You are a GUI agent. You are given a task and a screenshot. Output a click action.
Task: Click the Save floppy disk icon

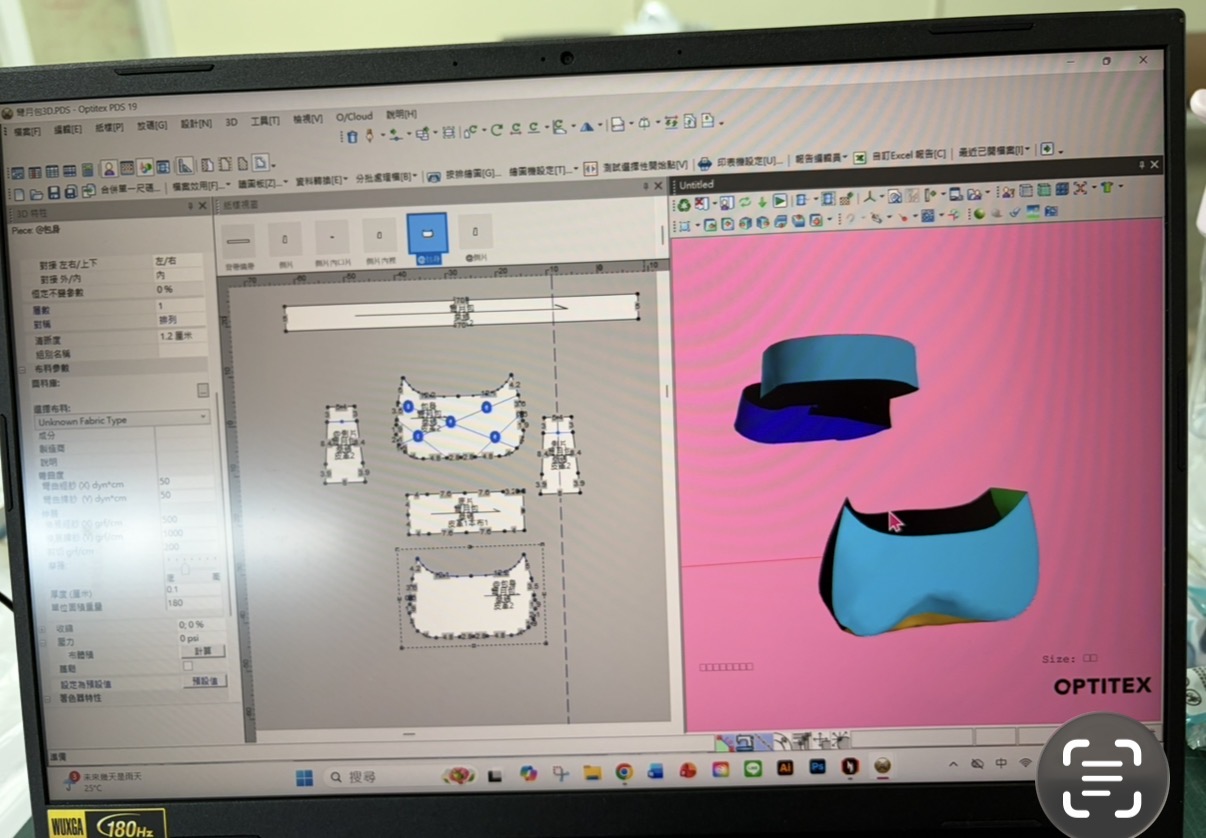pyautogui.click(x=53, y=192)
